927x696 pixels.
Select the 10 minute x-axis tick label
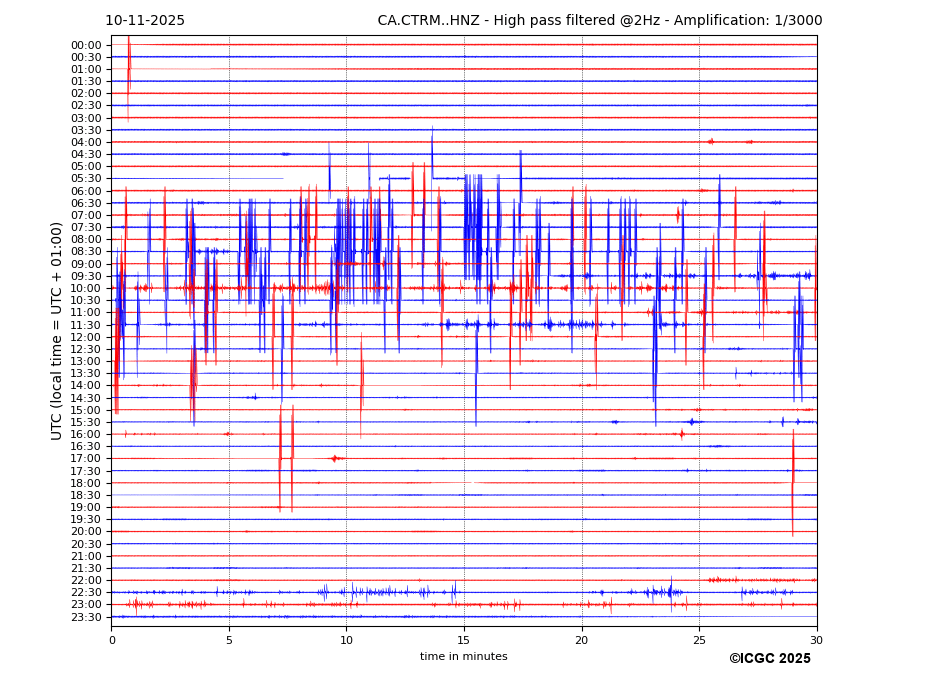point(347,640)
